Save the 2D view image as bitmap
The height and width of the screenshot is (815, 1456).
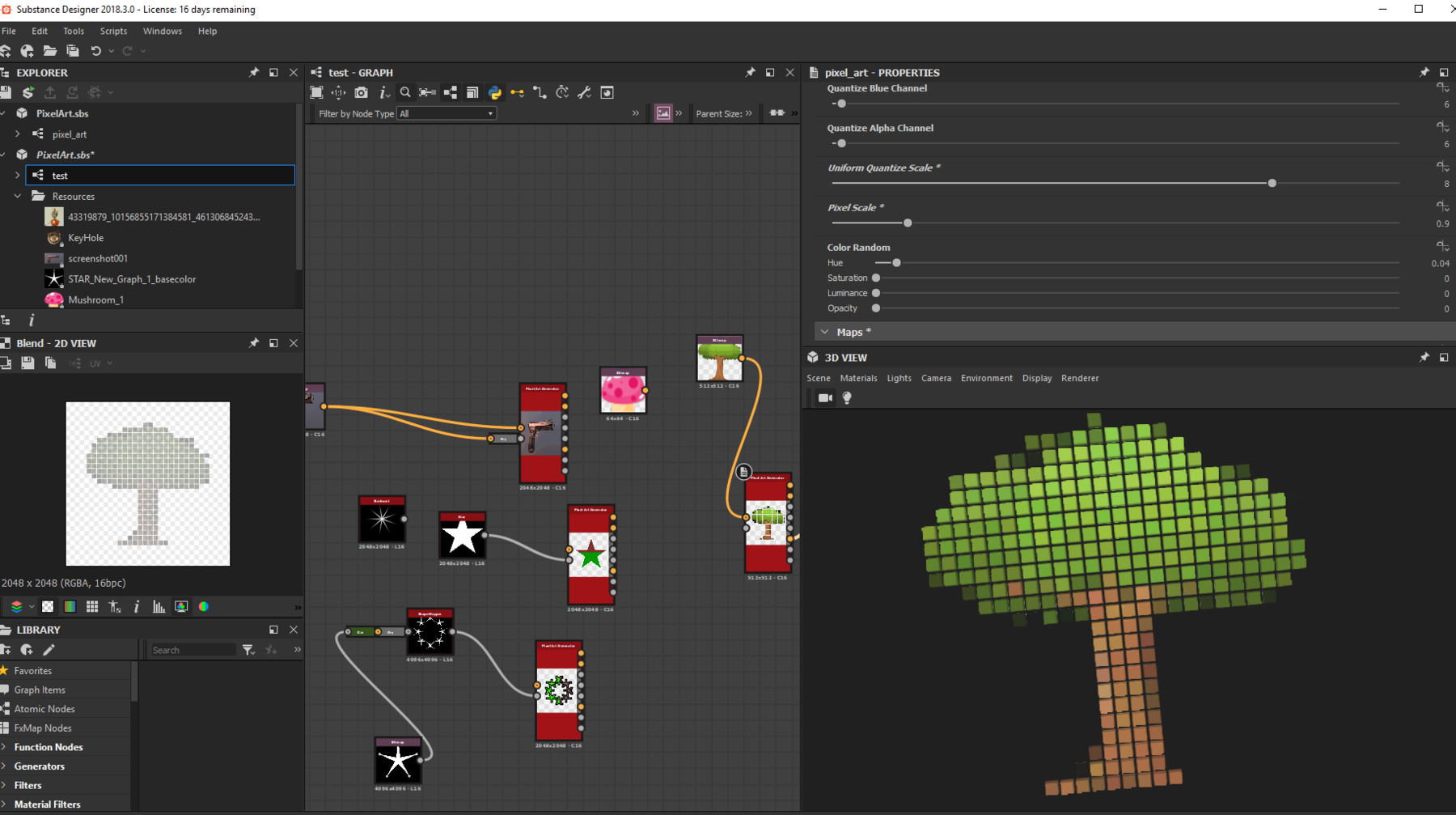click(x=28, y=363)
